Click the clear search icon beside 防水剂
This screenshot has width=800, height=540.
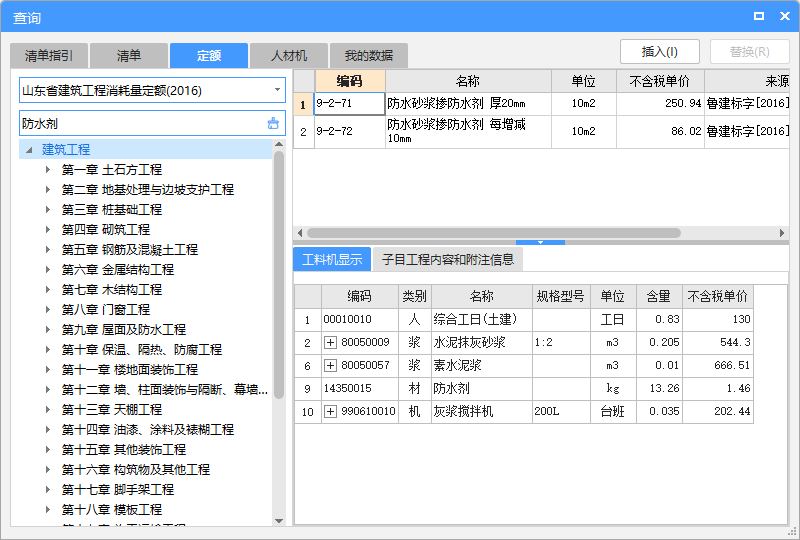[273, 123]
